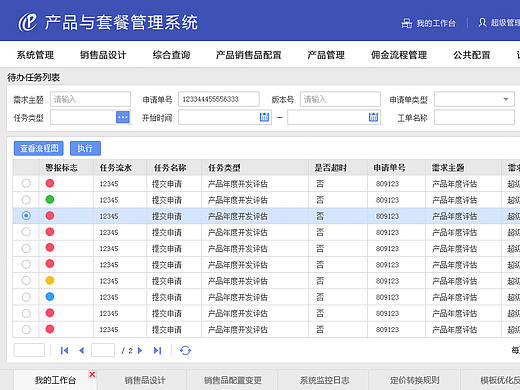The height and width of the screenshot is (390, 520).
Task: Click 809123 cell in selected row
Action: coord(387,216)
